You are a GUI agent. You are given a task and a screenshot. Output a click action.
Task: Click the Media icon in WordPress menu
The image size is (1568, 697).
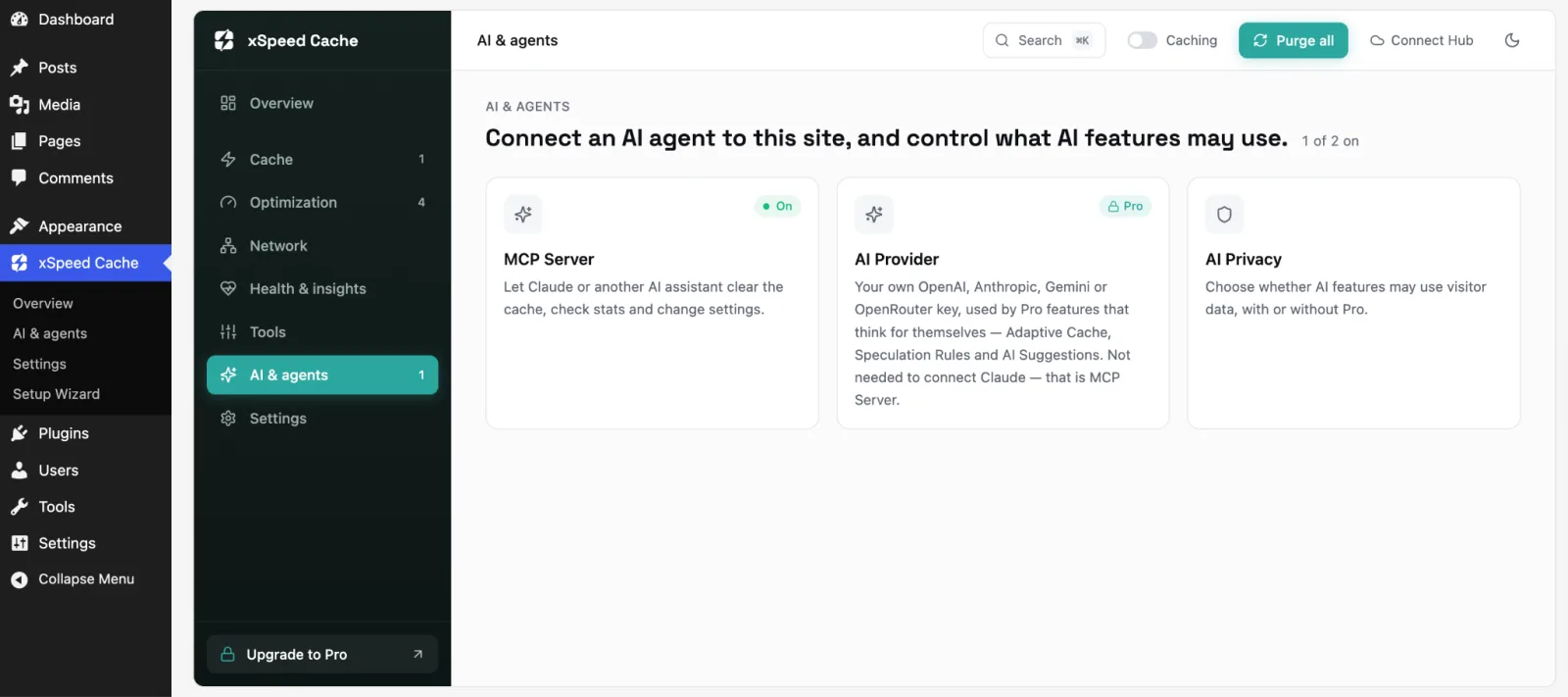tap(19, 105)
